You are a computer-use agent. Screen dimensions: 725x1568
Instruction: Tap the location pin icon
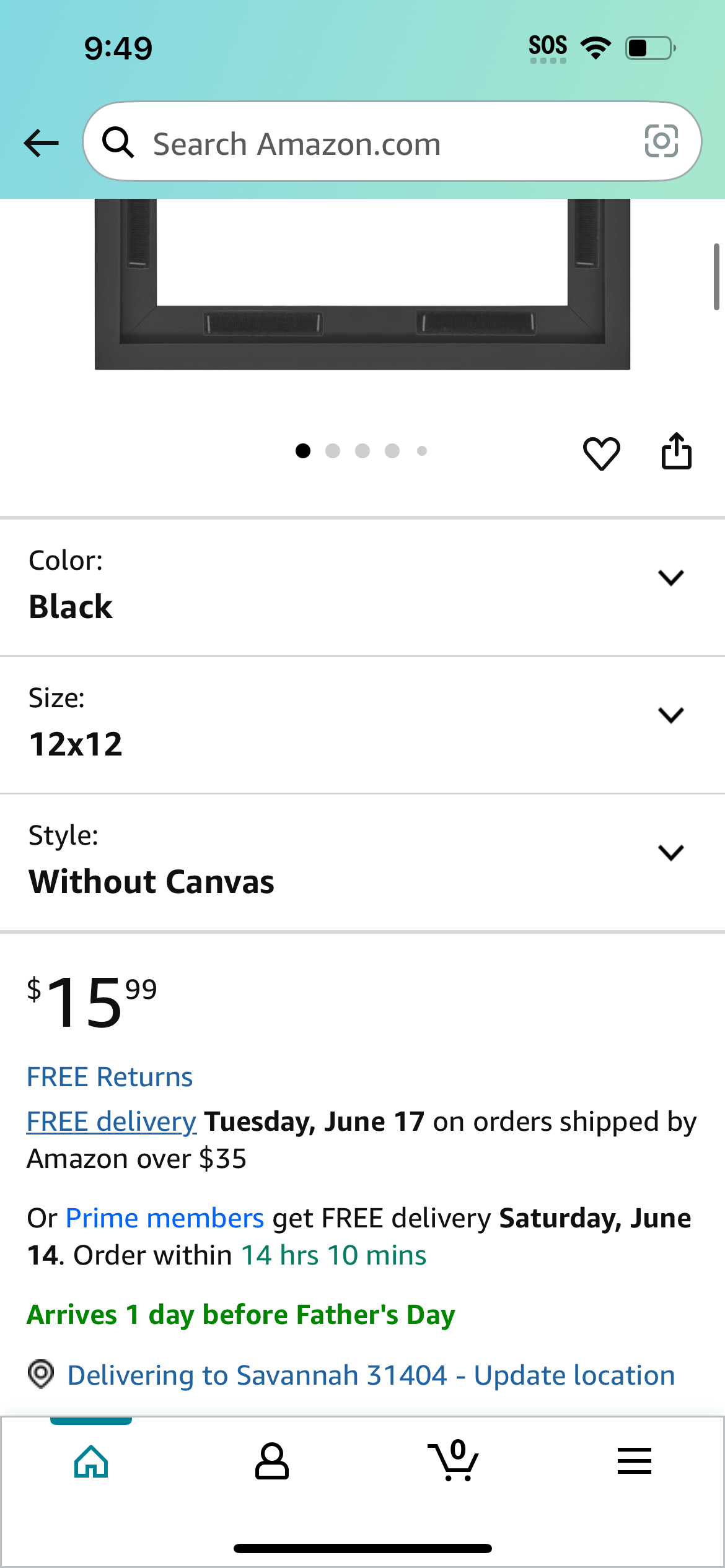click(41, 1374)
